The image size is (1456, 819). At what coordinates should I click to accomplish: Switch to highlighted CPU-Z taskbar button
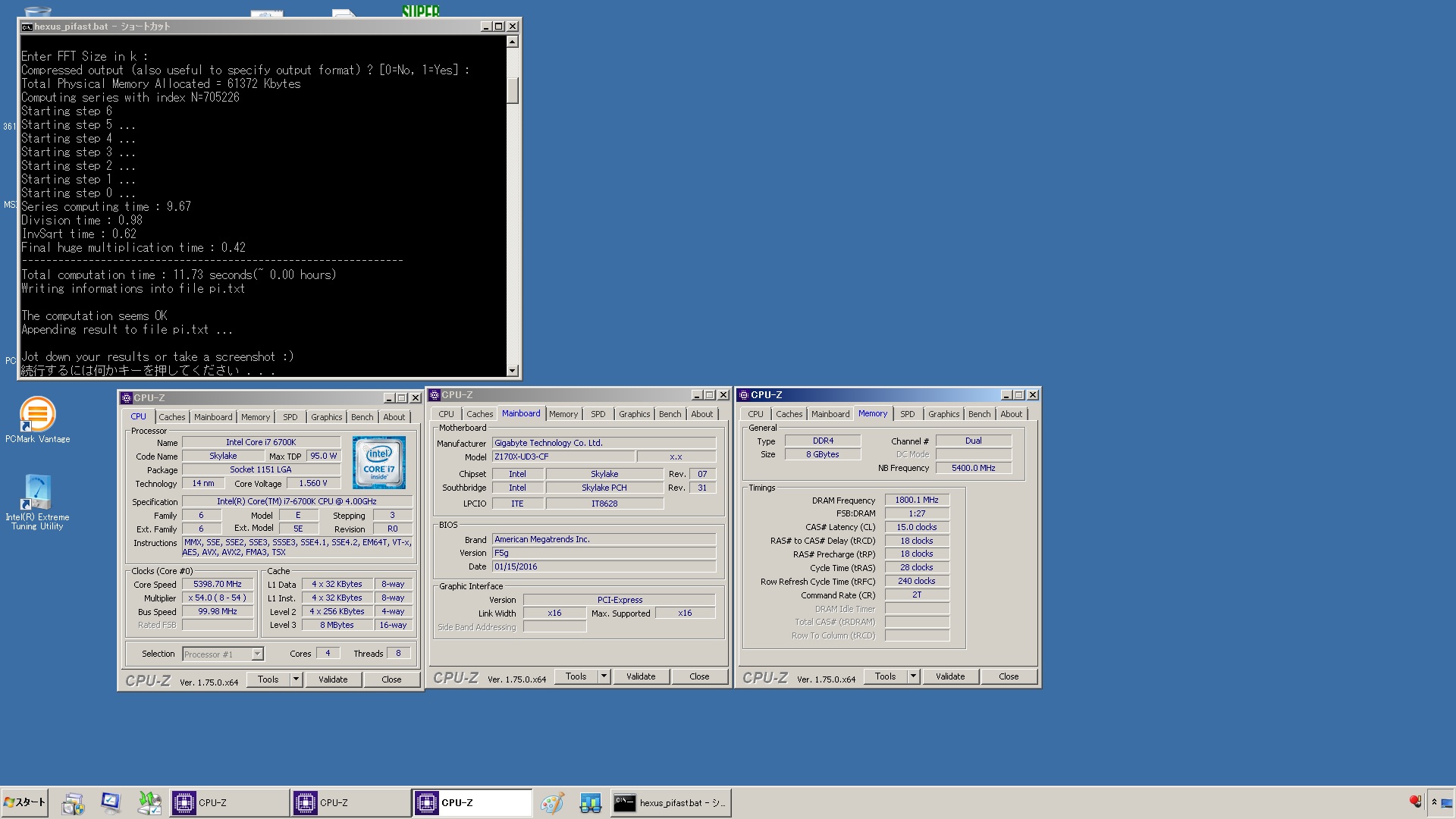472,802
